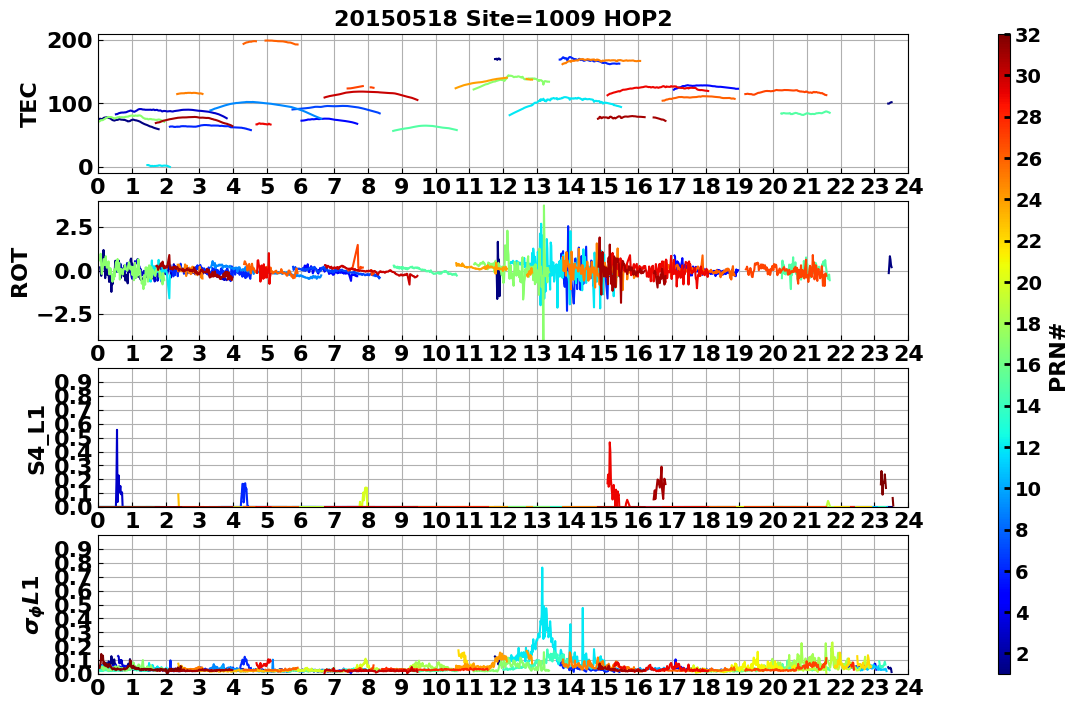Click colorbar tick label 28
Image resolution: width=1077 pixels, height=709 pixels.
[1028, 117]
